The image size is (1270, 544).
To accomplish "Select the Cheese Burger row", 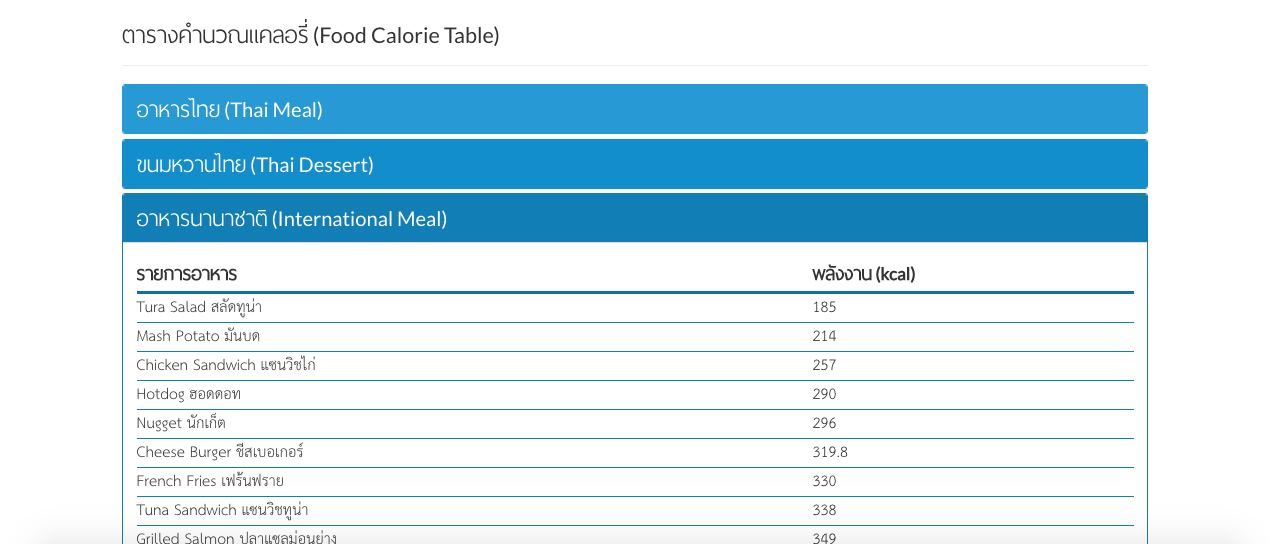I will pos(635,453).
